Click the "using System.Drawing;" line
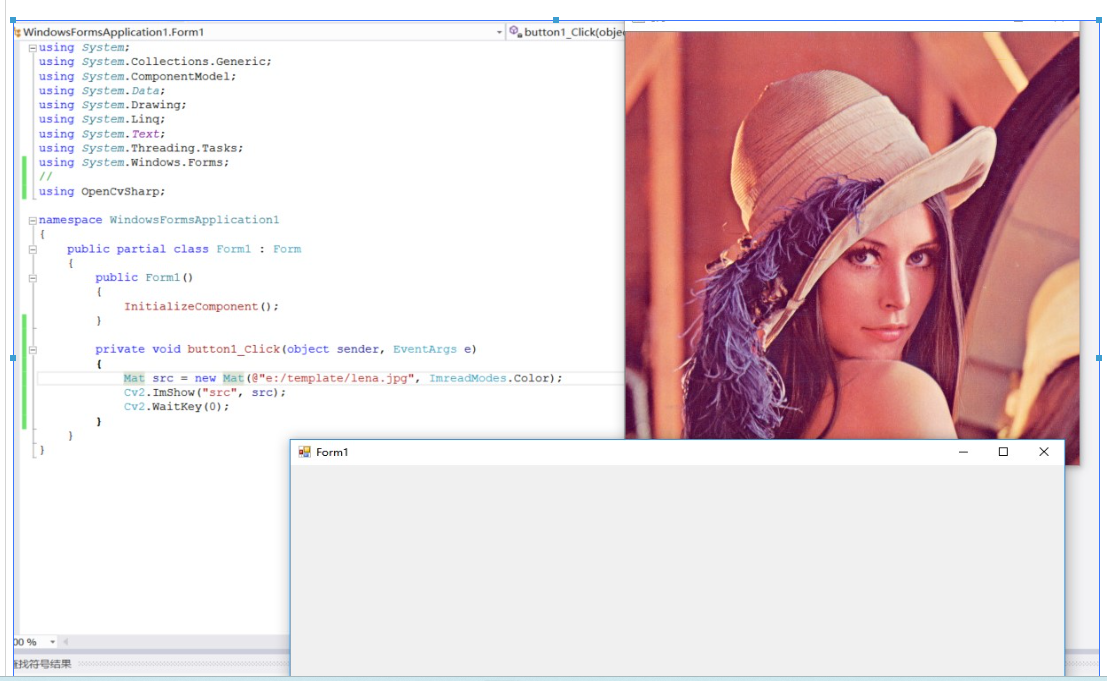 (113, 104)
